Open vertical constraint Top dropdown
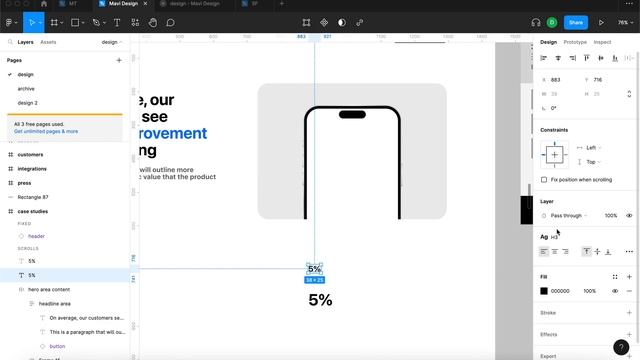This screenshot has width=640, height=360. coord(593,162)
